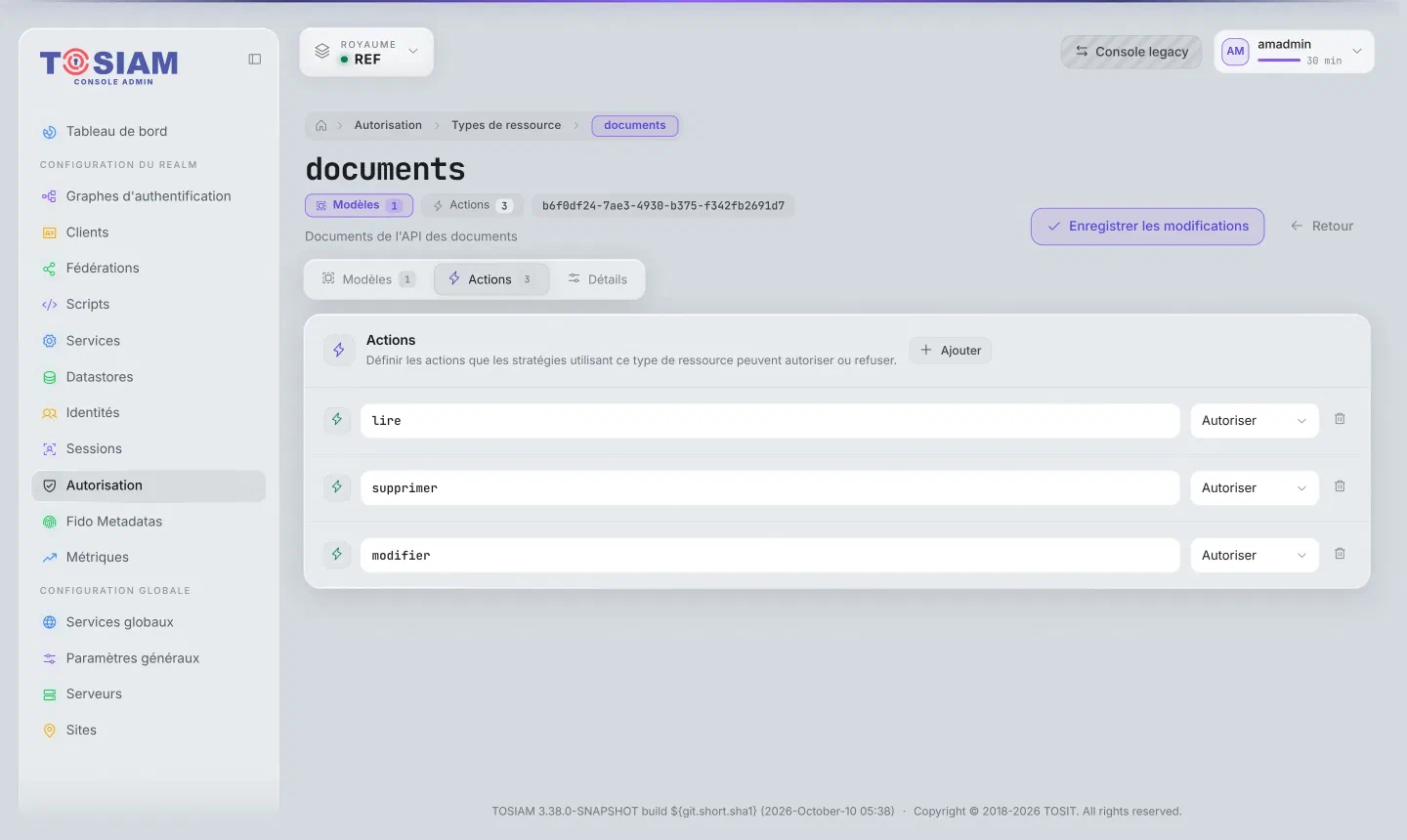Go to Datastores

pyautogui.click(x=149, y=377)
